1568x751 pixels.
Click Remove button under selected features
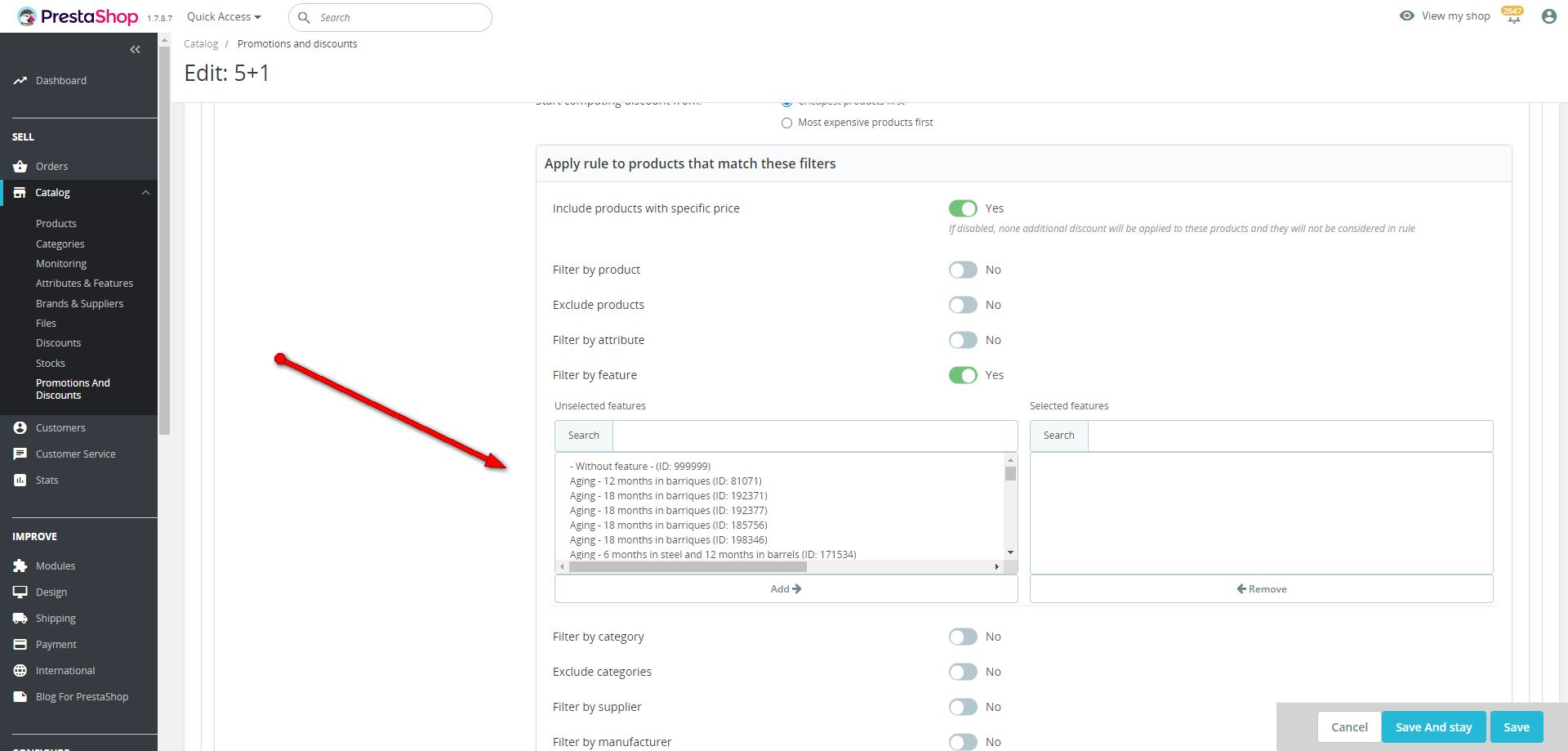tap(1261, 589)
